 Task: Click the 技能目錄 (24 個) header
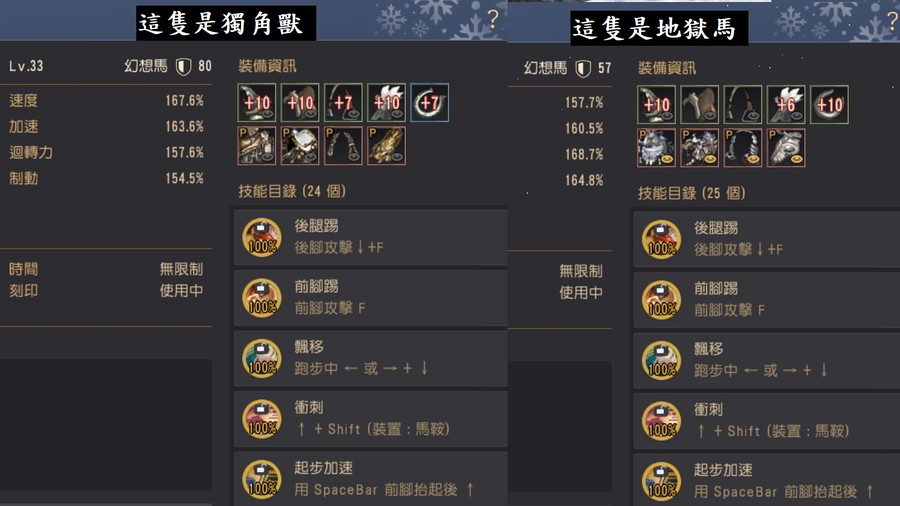click(x=292, y=191)
